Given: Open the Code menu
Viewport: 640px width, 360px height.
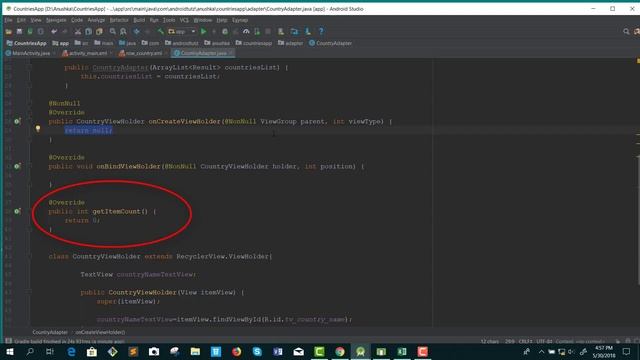Looking at the screenshot, I should 77,20.
